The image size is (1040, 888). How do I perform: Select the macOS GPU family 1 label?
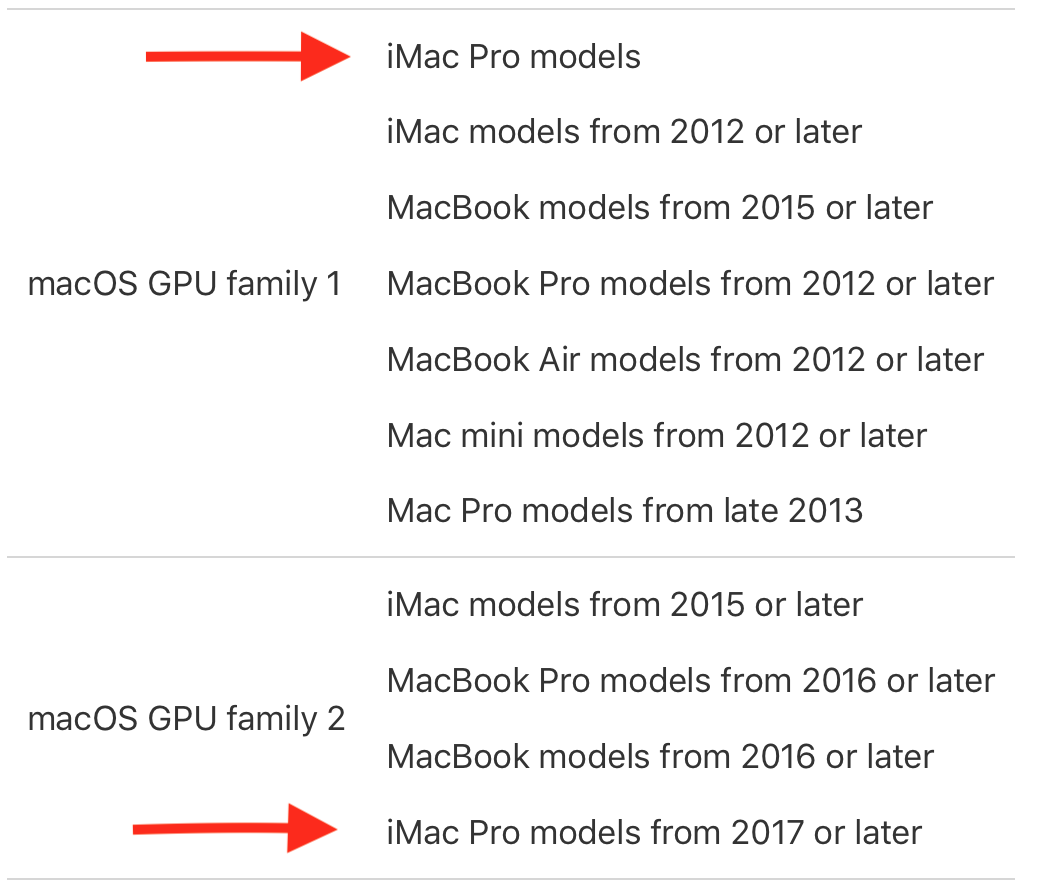tap(184, 284)
